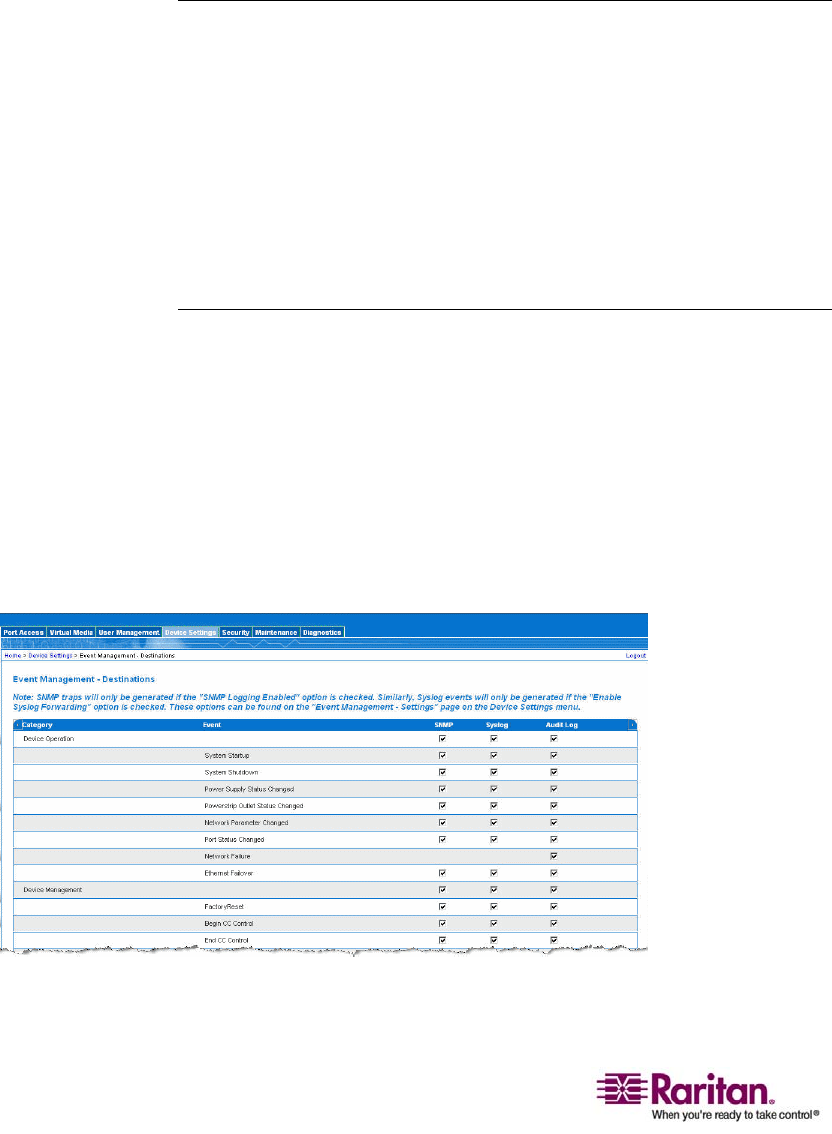This screenshot has width=832, height=1134.
Task: Select the Device Operation category row label
Action: (x=48, y=738)
